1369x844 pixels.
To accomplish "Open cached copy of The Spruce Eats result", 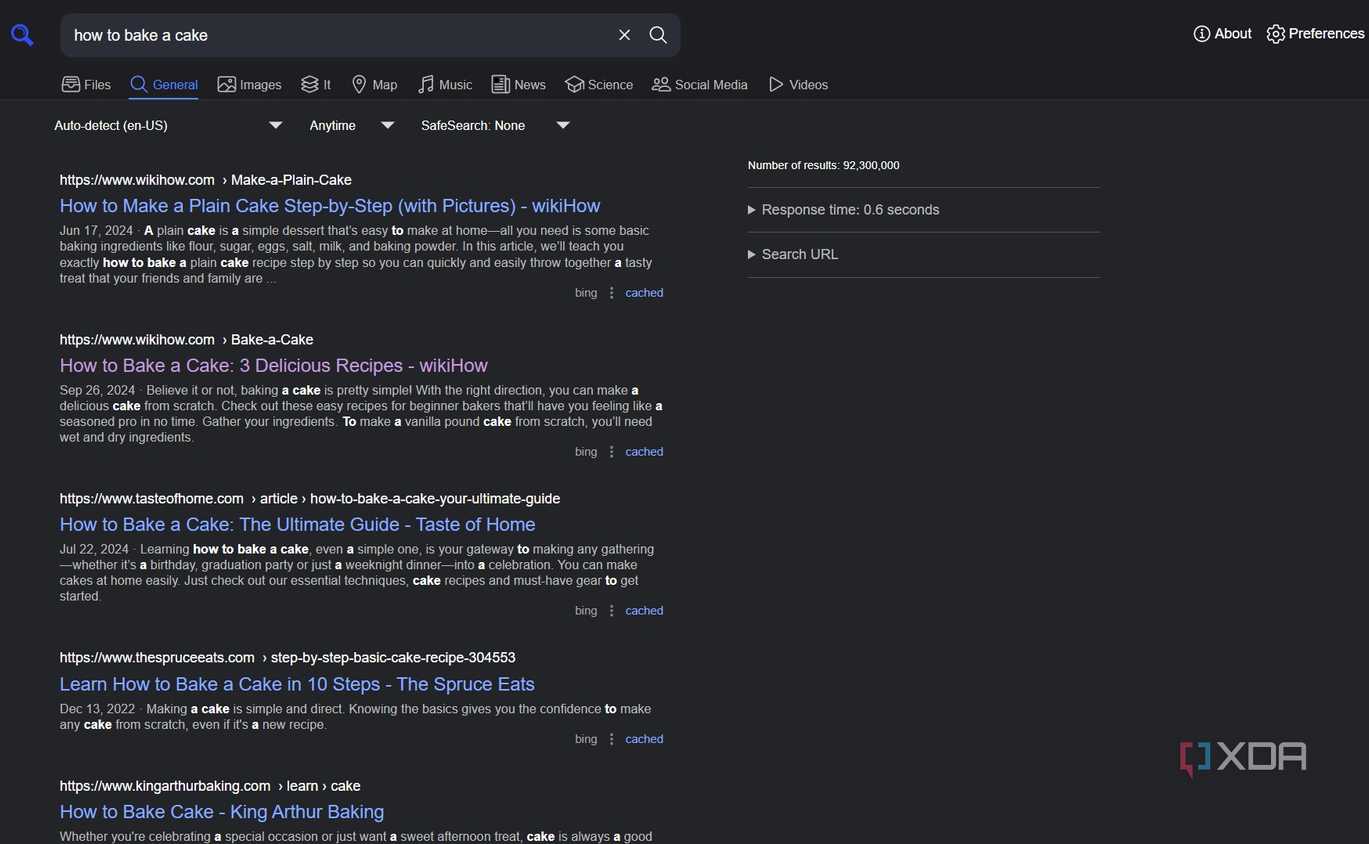I will point(644,739).
